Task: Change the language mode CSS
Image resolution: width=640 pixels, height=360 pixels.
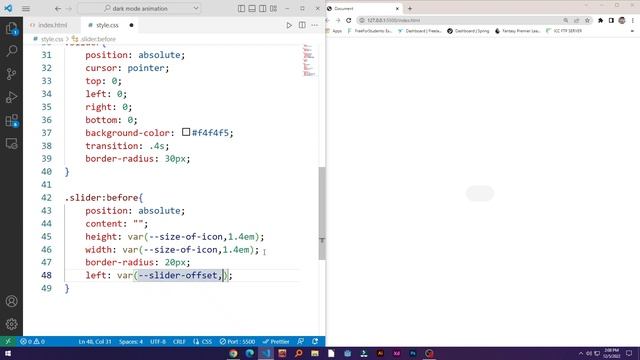Action: tap(203, 341)
